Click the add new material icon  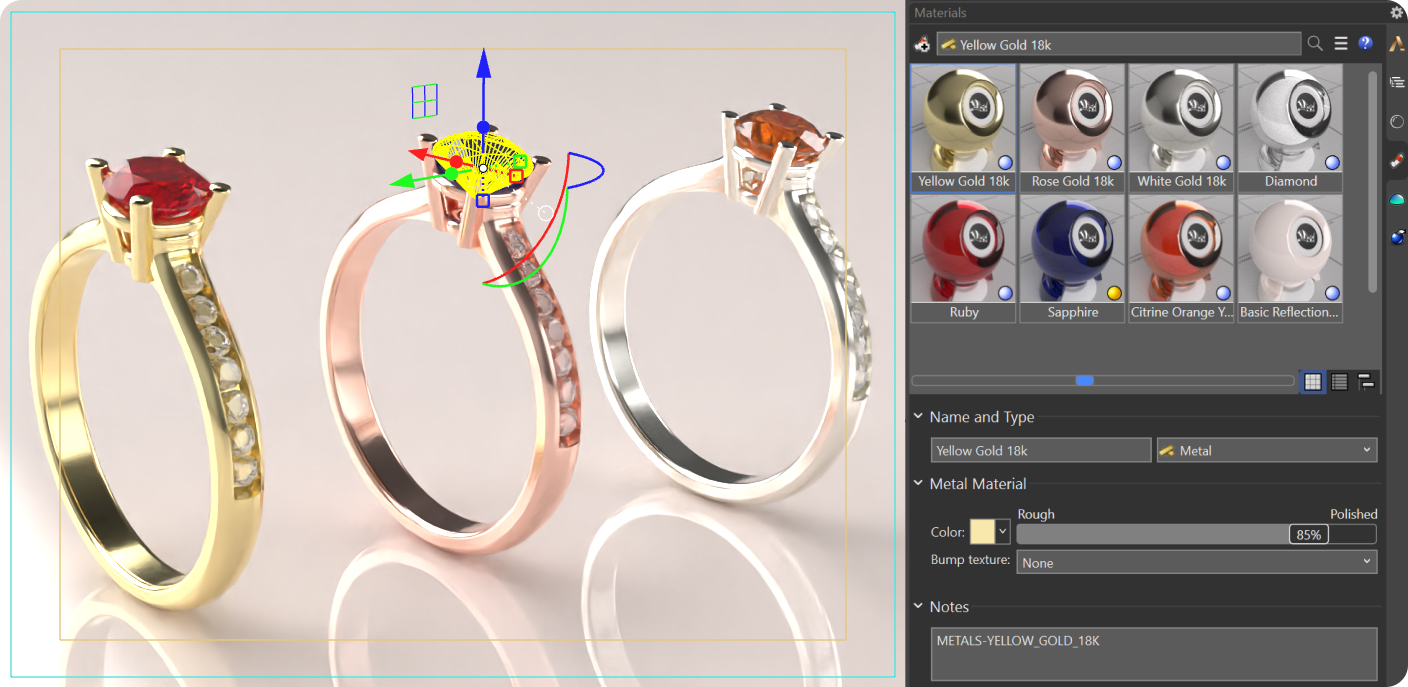pyautogui.click(x=922, y=44)
